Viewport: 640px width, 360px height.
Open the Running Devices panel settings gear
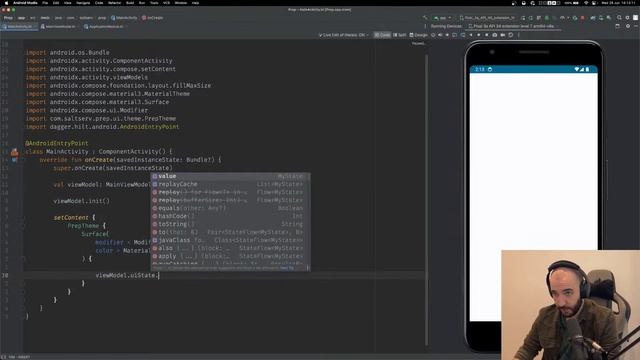tap(628, 26)
